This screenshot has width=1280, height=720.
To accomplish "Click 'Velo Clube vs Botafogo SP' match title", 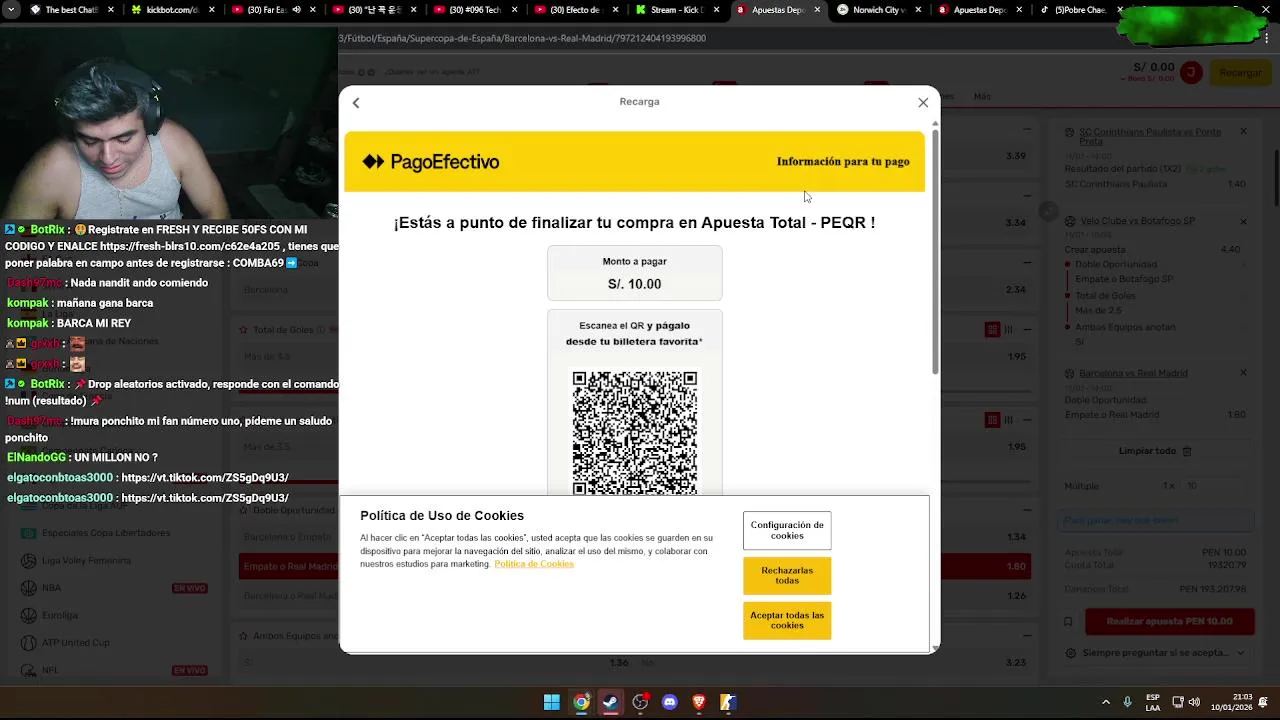I will pos(1137,221).
